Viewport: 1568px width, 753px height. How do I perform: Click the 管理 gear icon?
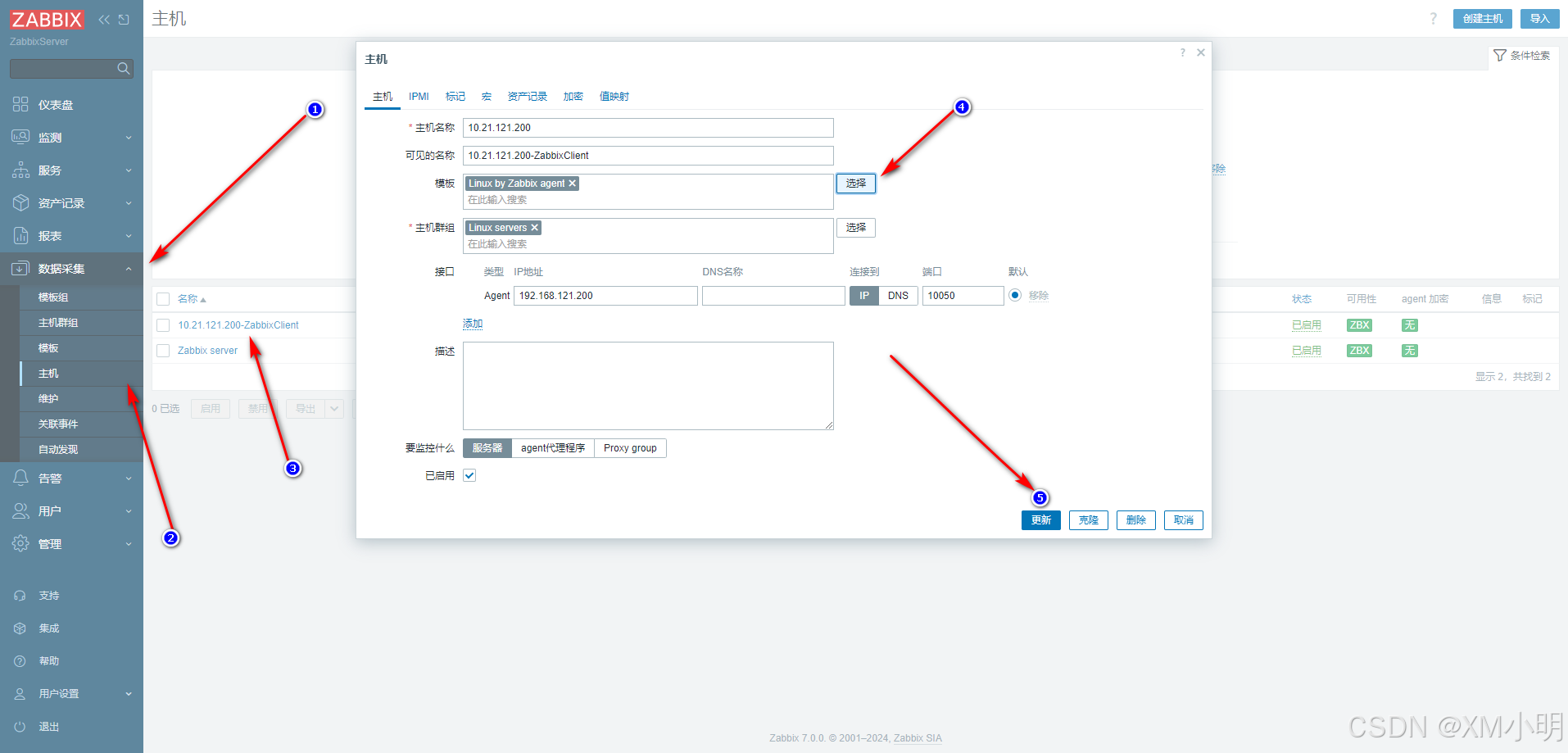20,543
